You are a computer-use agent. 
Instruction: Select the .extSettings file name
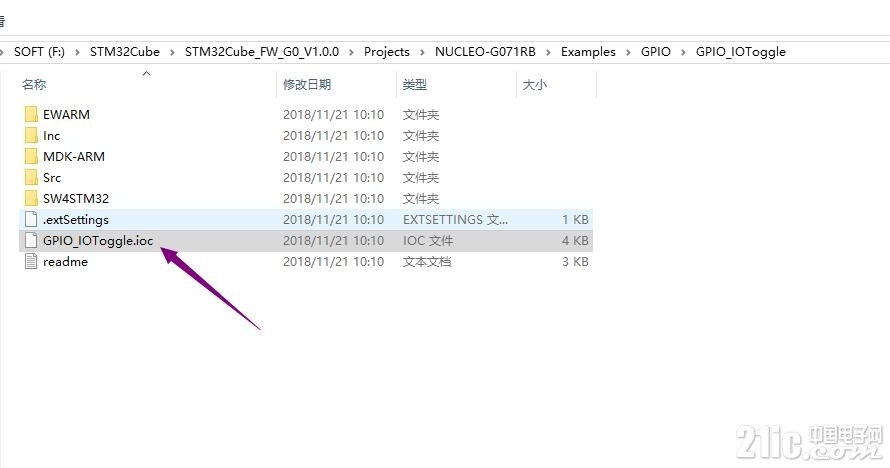coord(75,220)
